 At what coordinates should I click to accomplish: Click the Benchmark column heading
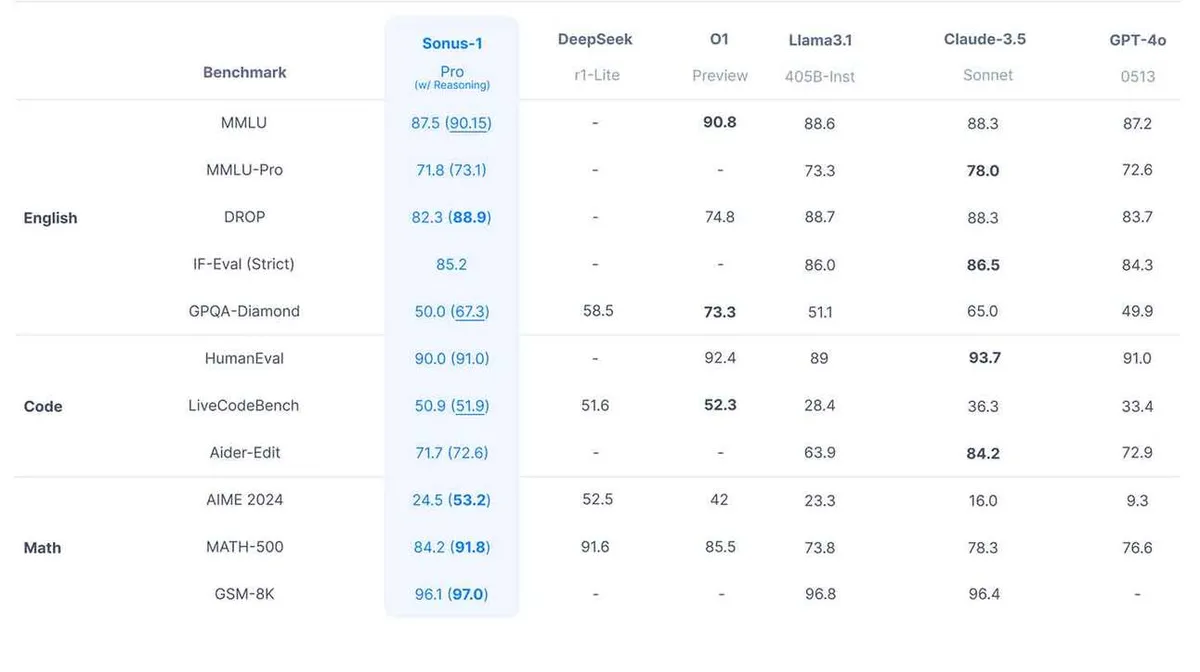[245, 72]
